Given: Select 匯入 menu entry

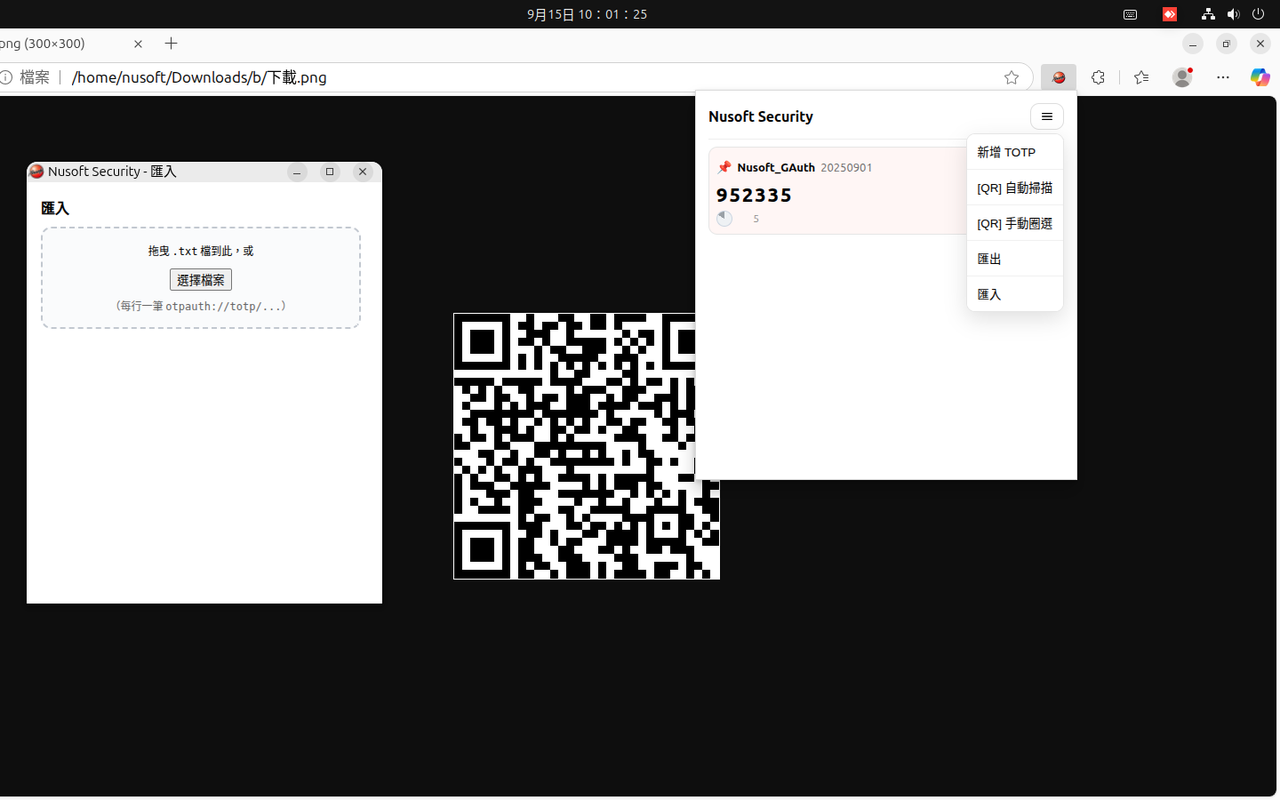Looking at the screenshot, I should coord(1014,294).
